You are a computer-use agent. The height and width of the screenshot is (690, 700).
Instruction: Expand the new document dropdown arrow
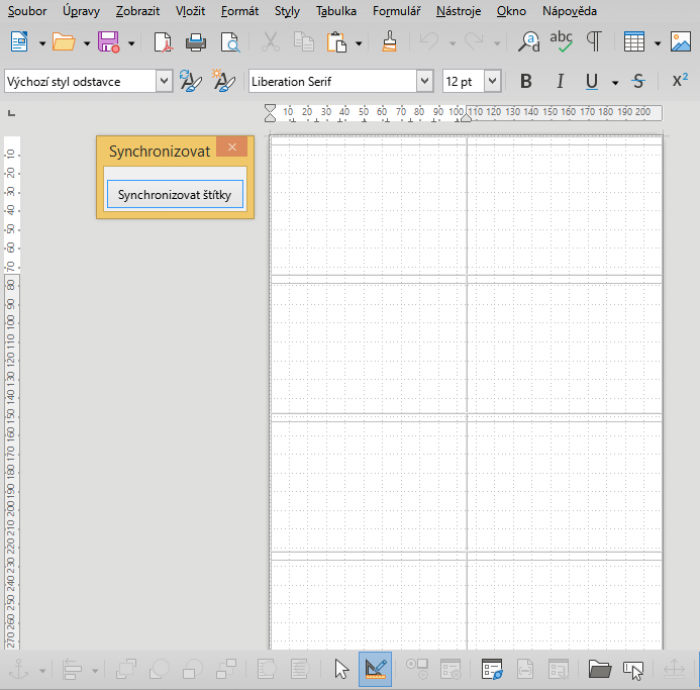[x=42, y=43]
